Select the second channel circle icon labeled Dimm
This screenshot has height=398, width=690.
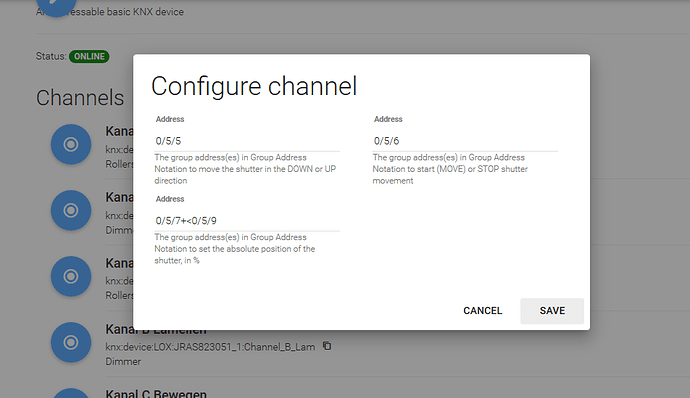point(71,210)
